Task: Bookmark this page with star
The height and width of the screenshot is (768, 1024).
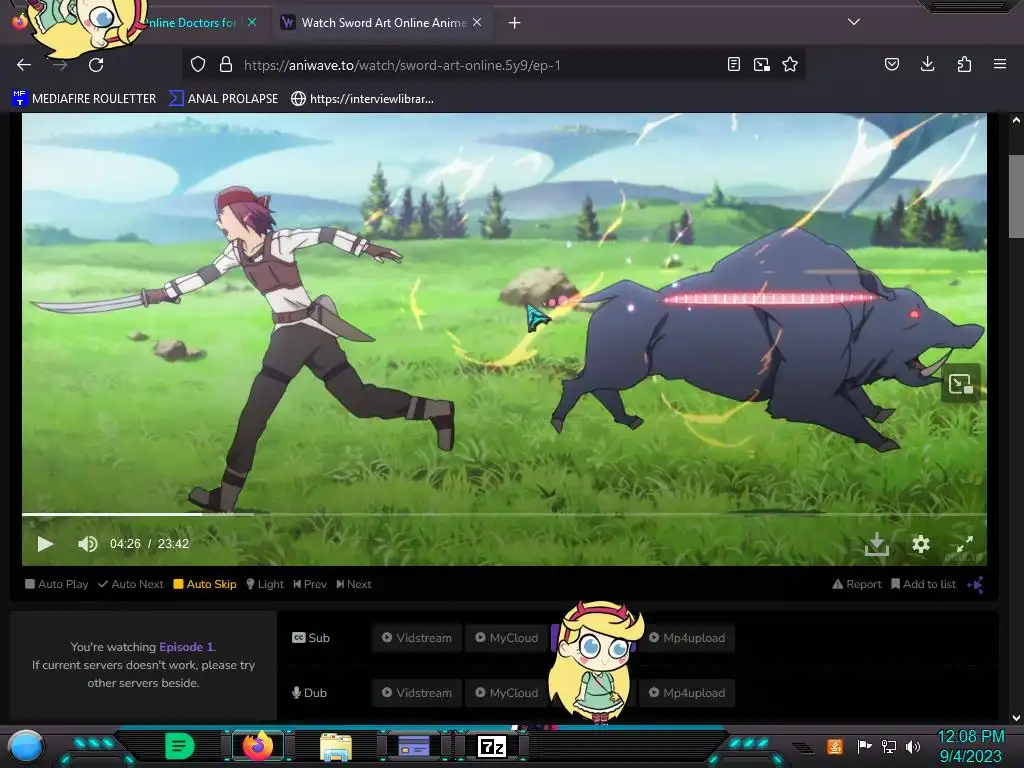Action: [x=790, y=65]
